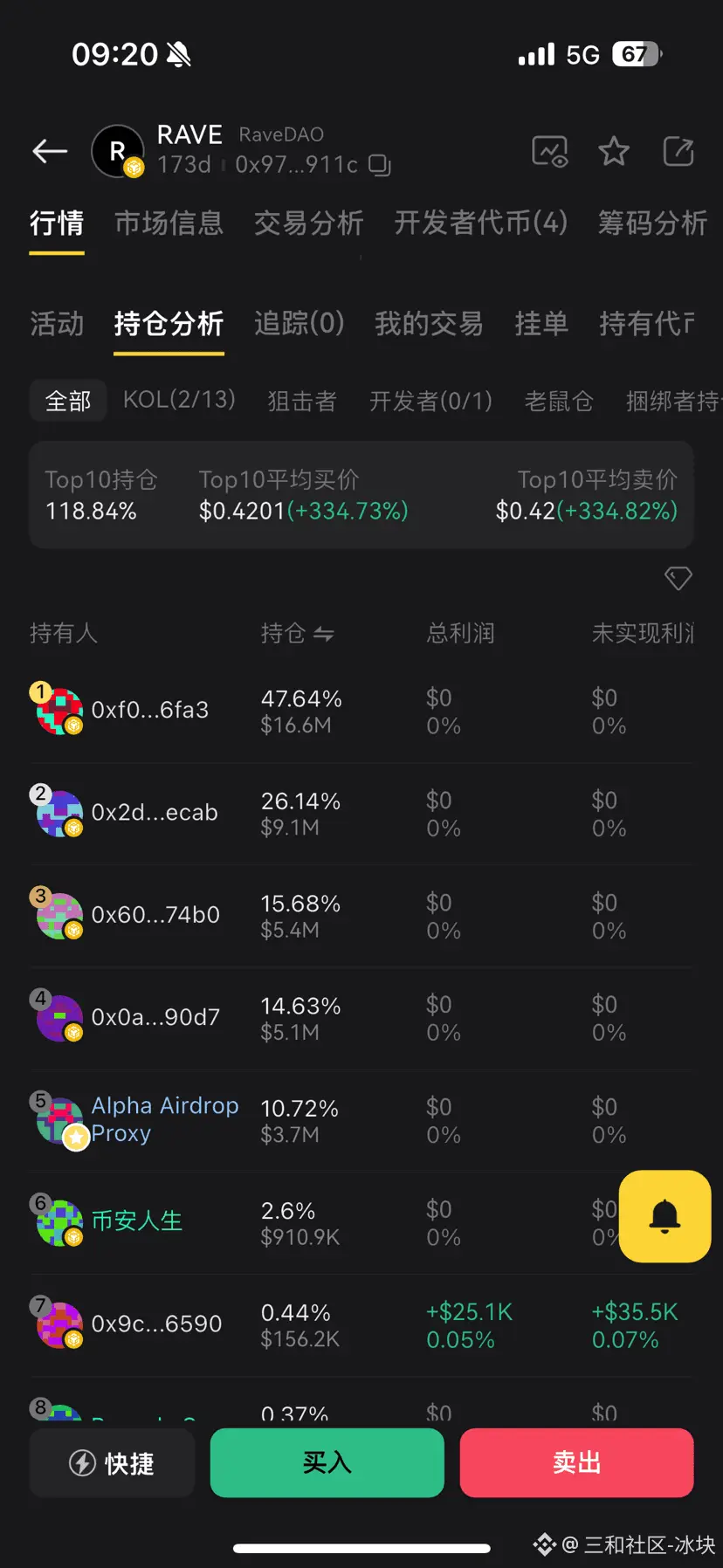Switch to the 市场信息 tab

tap(169, 224)
